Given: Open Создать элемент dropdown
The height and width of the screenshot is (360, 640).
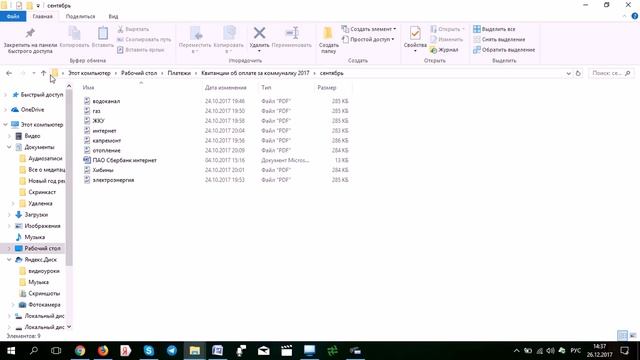Looking at the screenshot, I should 369,29.
